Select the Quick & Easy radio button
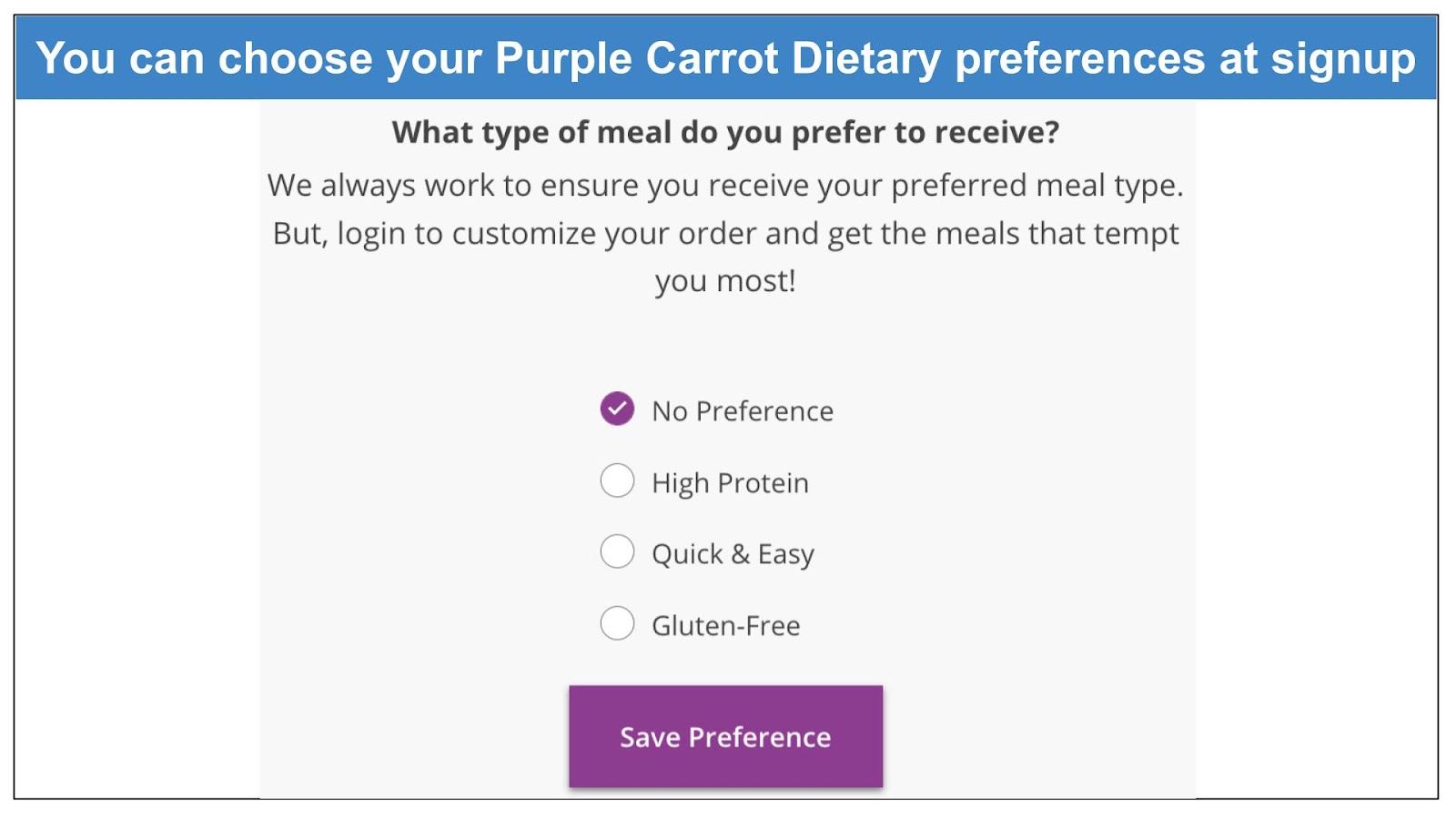 617,551
